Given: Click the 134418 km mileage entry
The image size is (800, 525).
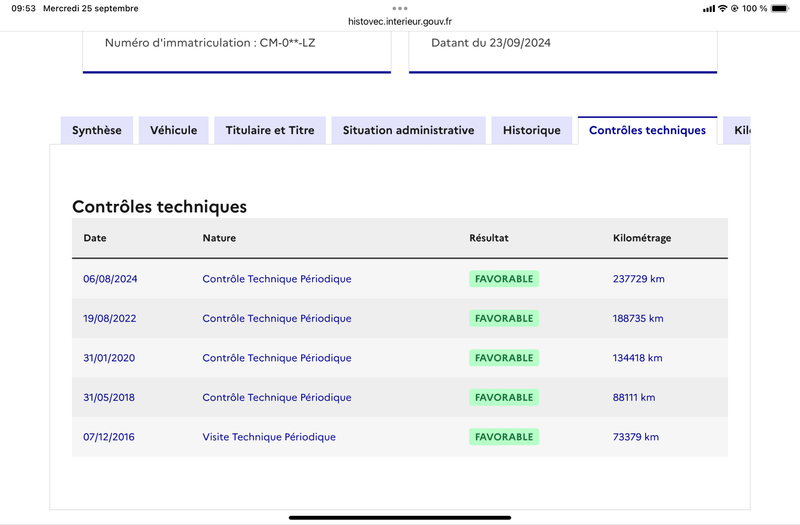Looking at the screenshot, I should coord(638,358).
